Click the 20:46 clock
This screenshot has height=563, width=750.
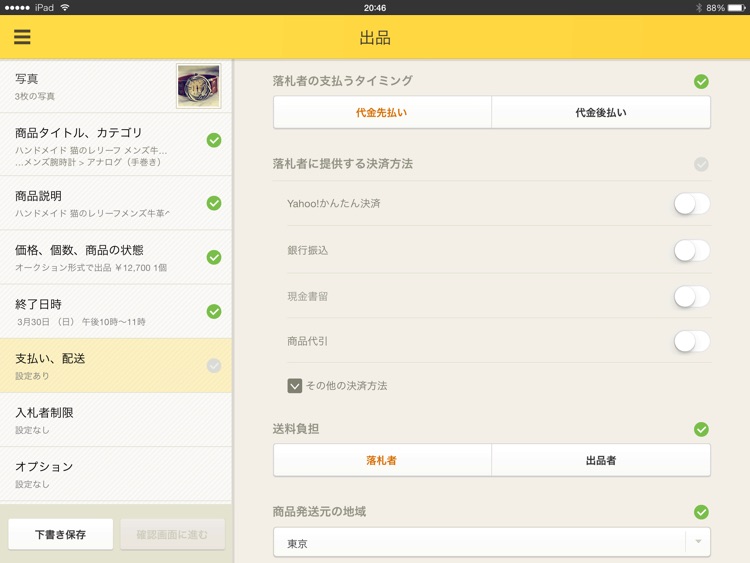(375, 8)
